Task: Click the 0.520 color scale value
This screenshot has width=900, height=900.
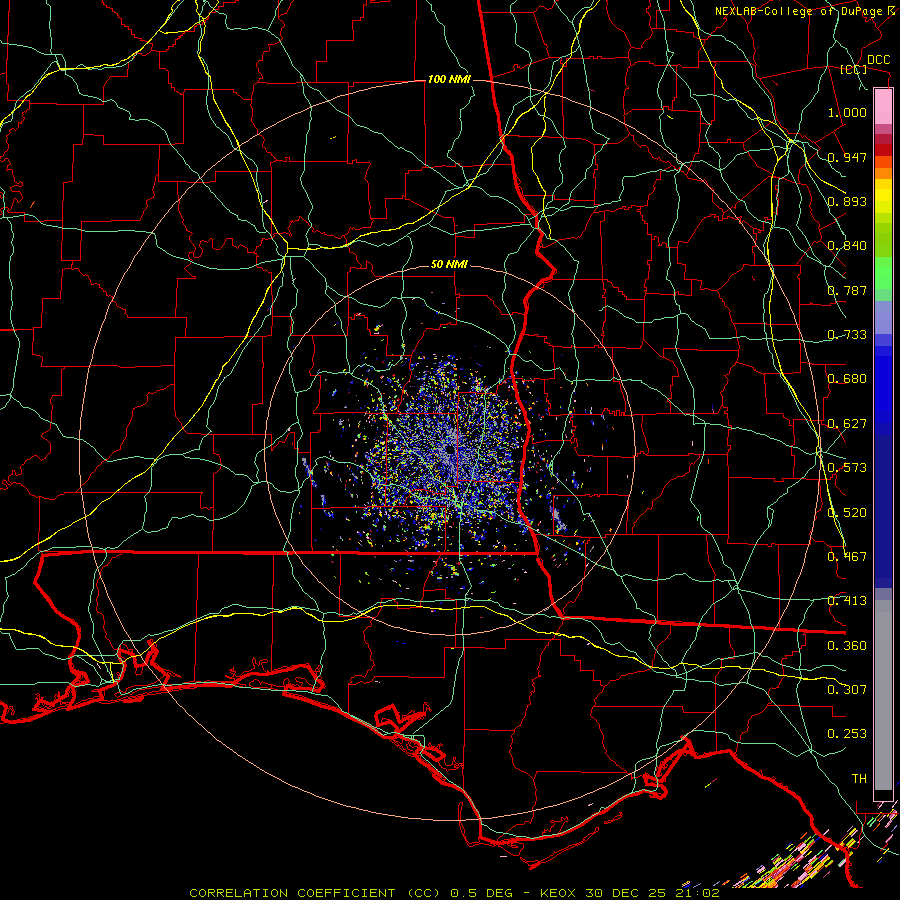Action: 847,513
